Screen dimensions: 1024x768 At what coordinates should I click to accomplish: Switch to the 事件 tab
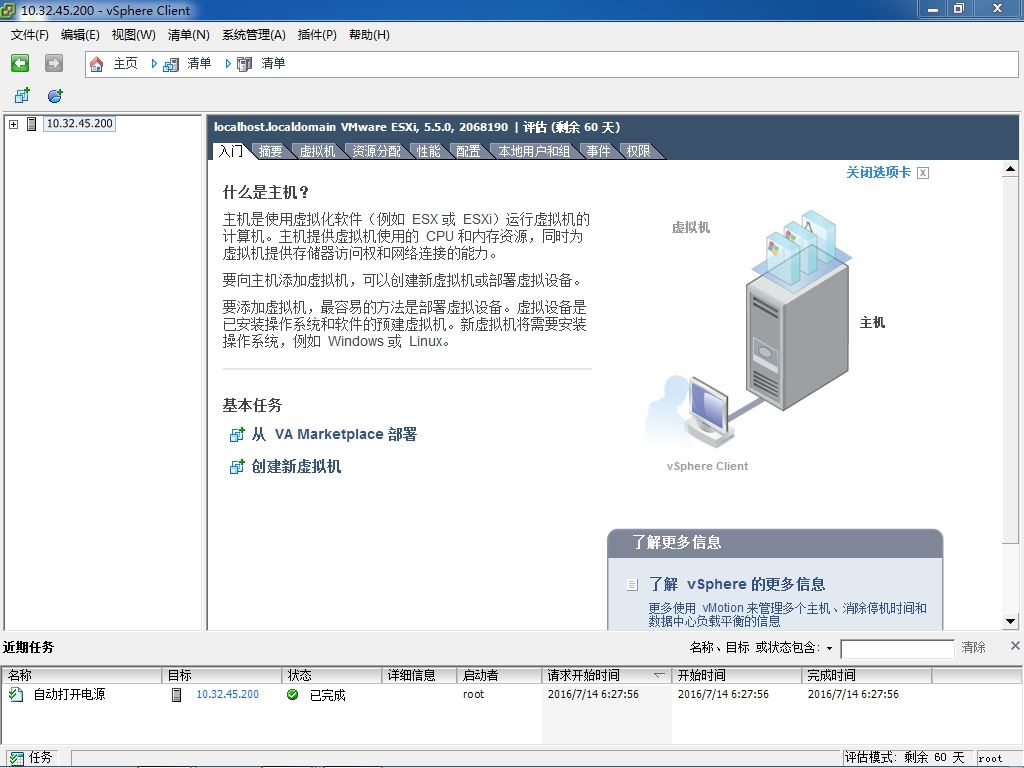[598, 151]
